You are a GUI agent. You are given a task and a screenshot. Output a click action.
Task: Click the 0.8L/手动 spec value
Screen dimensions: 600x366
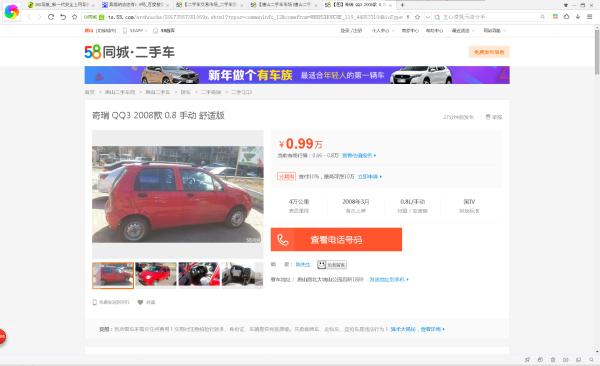(x=412, y=202)
